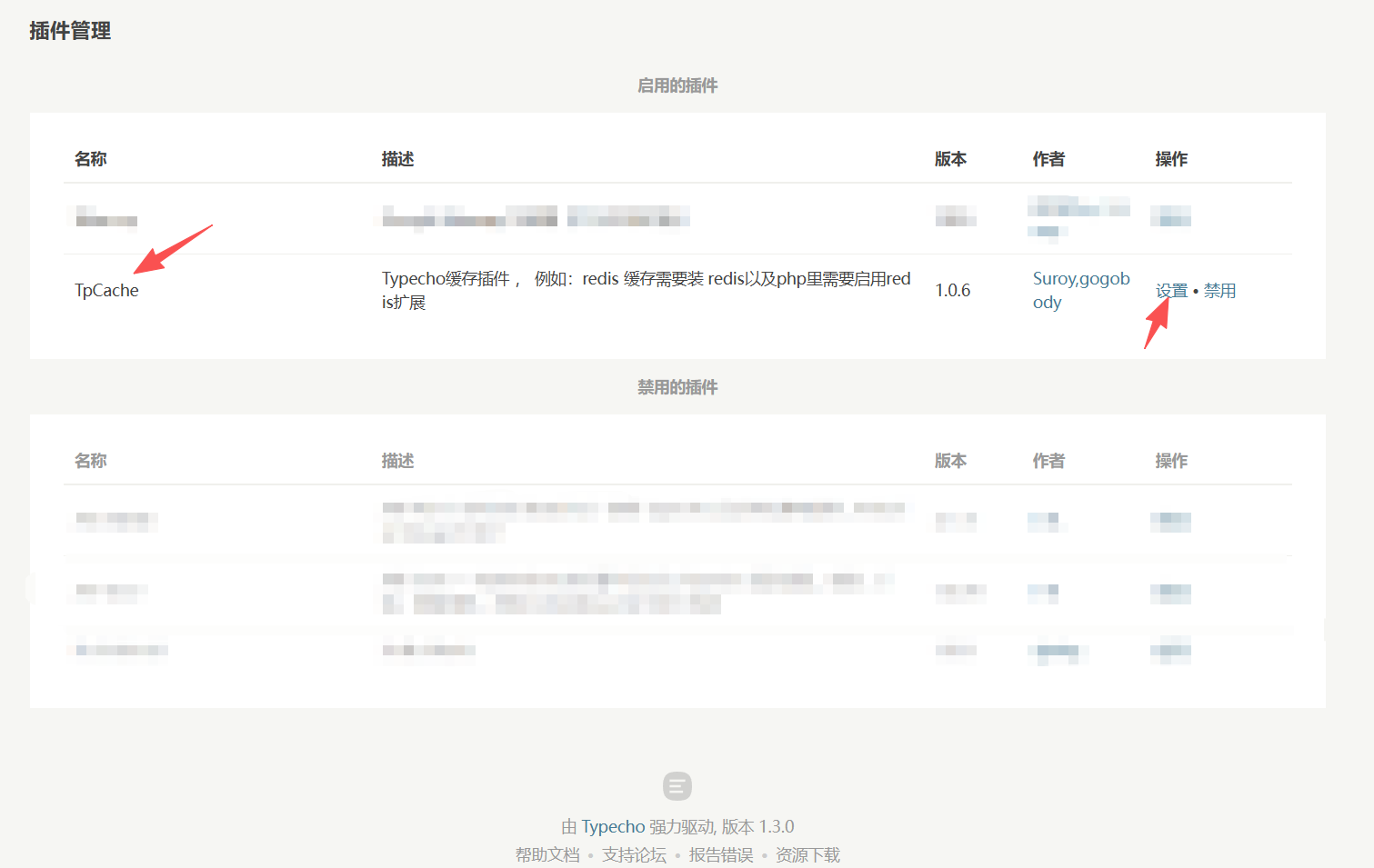Open author link Suroy,gogobody
Viewport: 1374px width, 868px height.
1081,290
